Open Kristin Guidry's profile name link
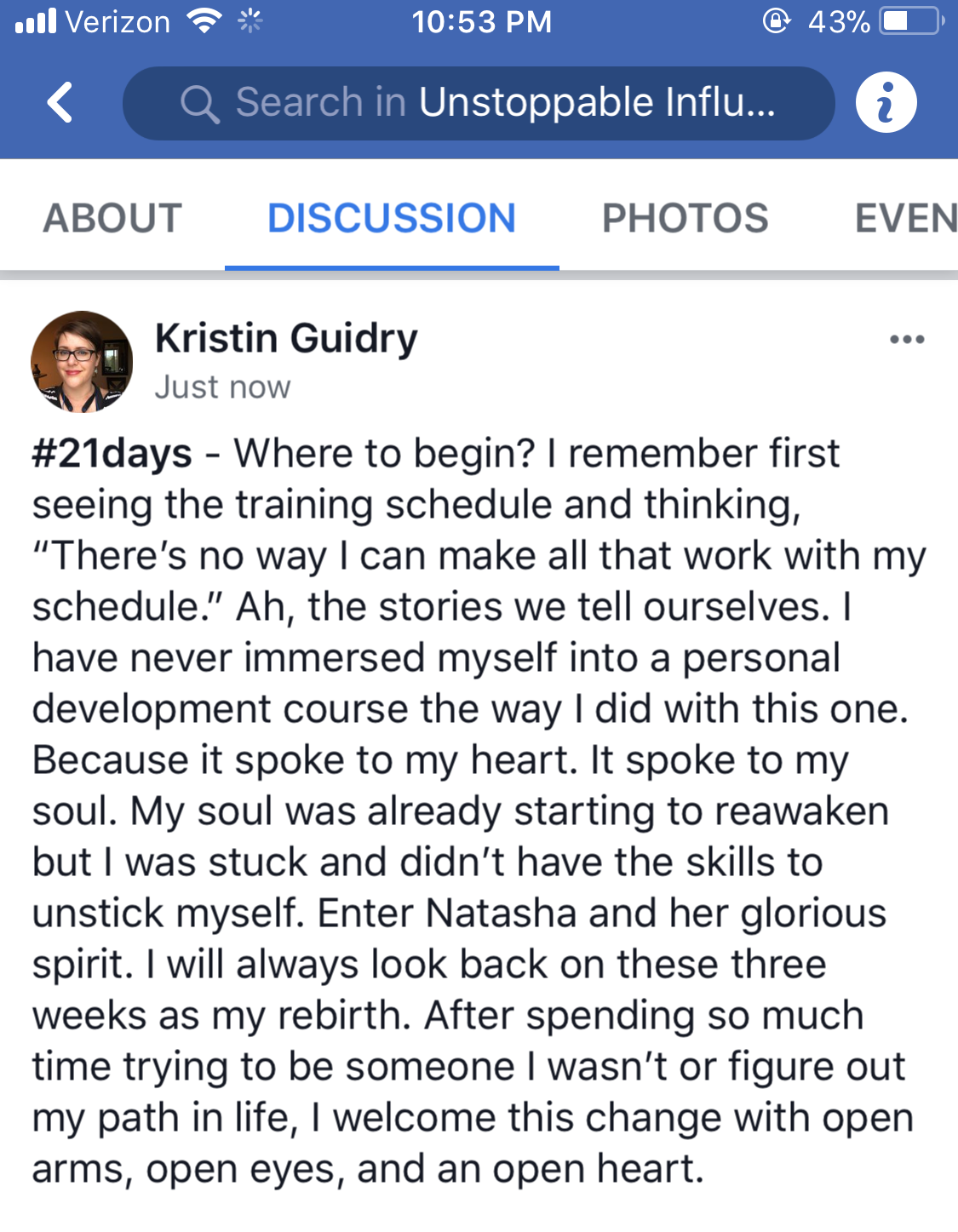 click(286, 338)
